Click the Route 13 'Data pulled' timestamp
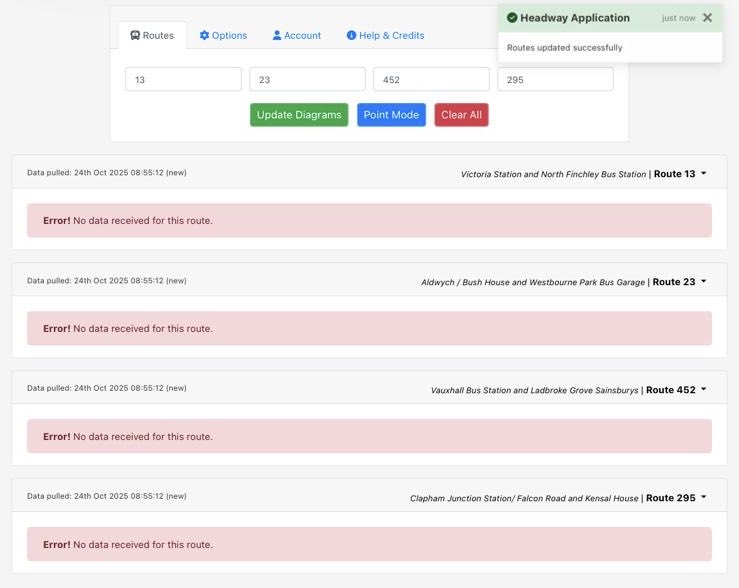739x588 pixels. [x=107, y=172]
